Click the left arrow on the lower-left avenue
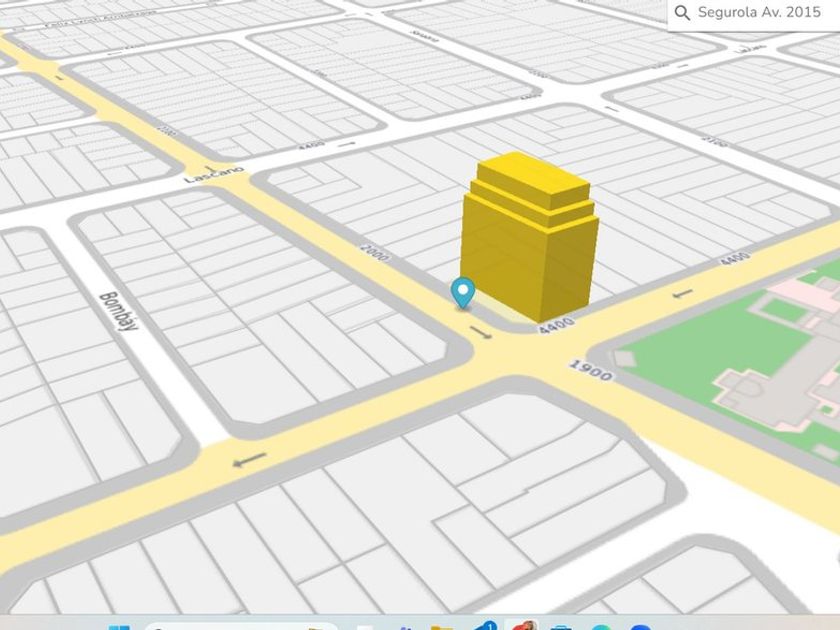Screen dimensions: 840x630 coord(249,459)
